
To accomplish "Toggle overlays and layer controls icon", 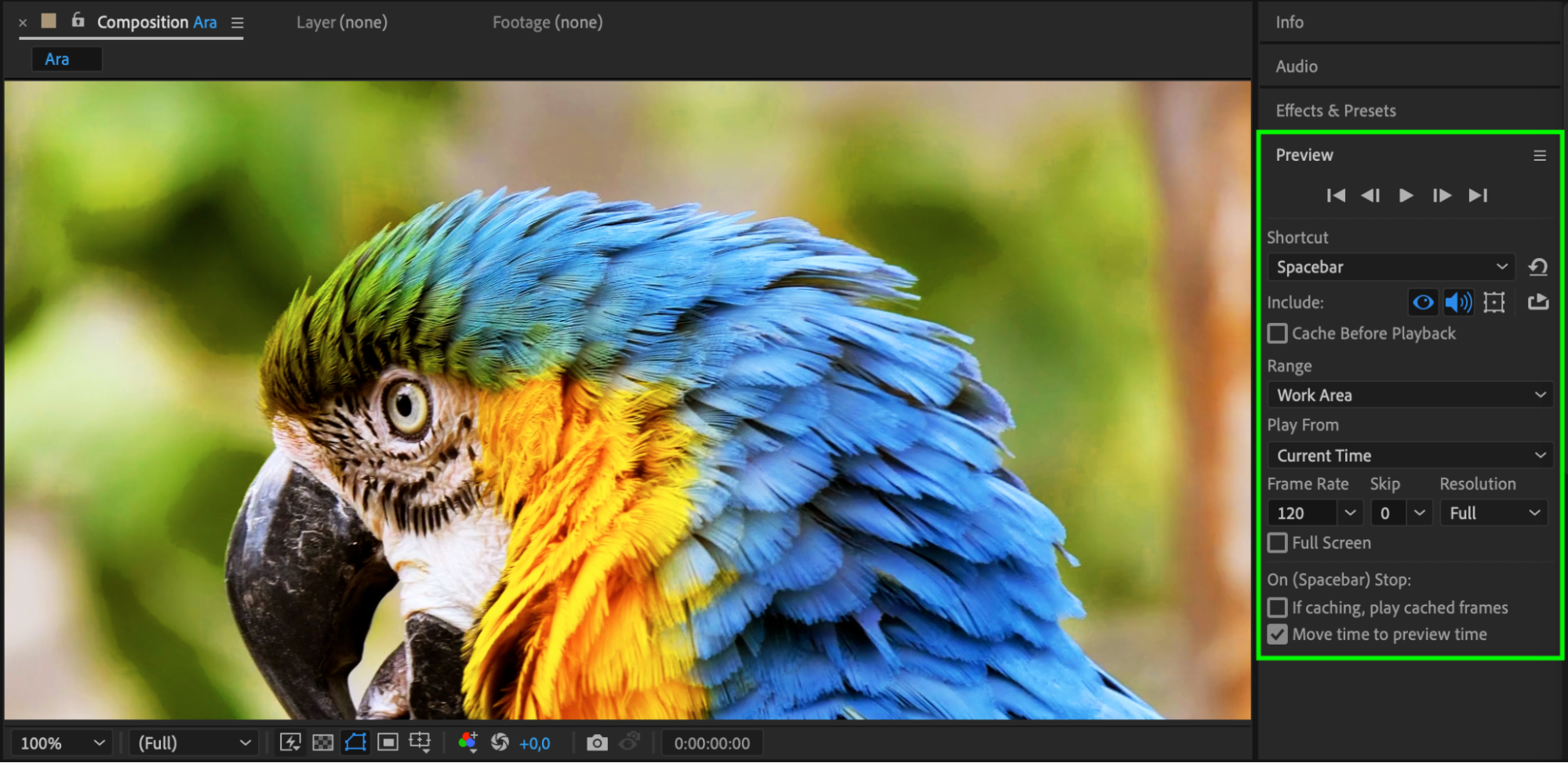I will (x=1494, y=302).
